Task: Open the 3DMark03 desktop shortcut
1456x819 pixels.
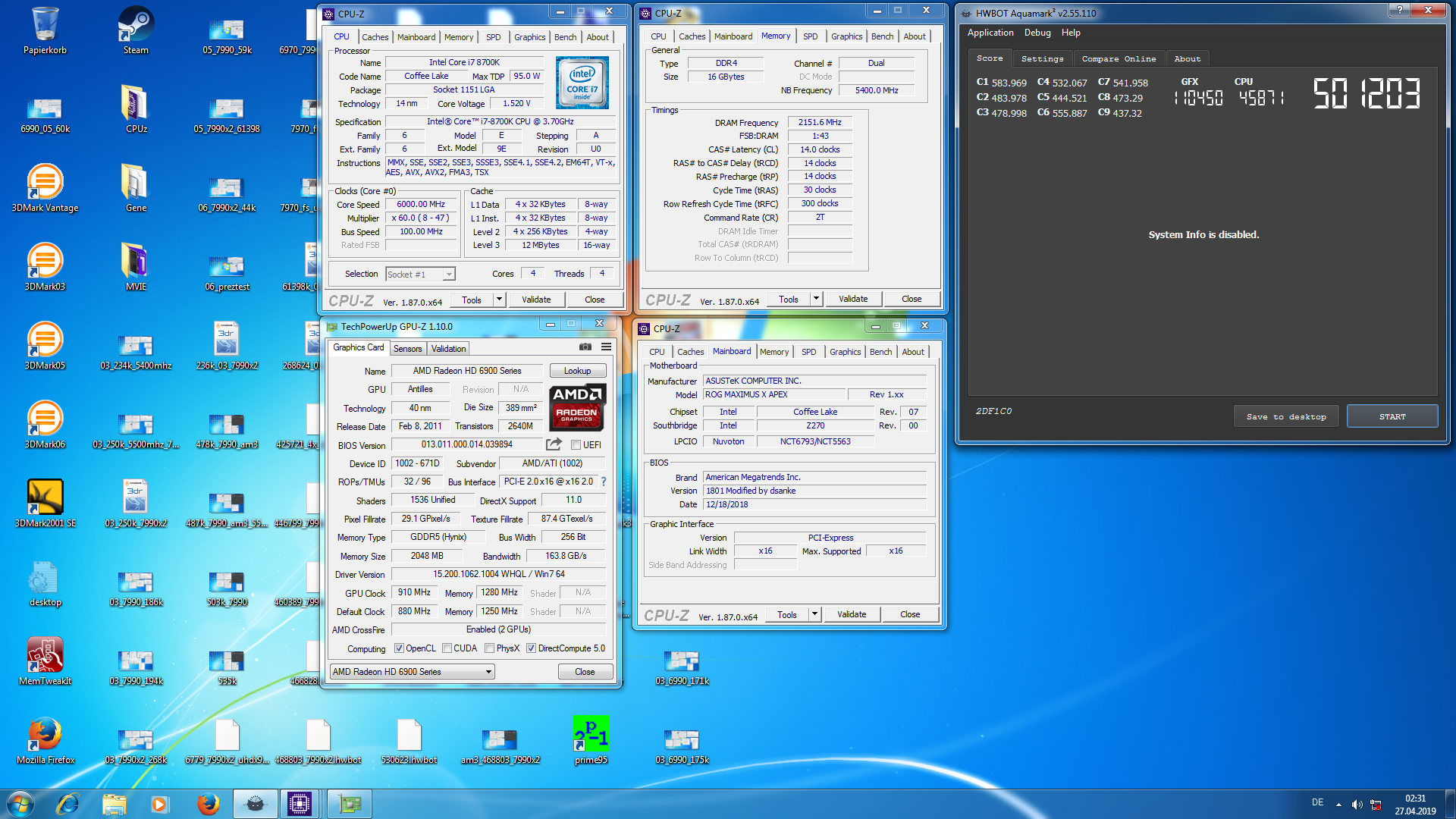Action: 45,267
